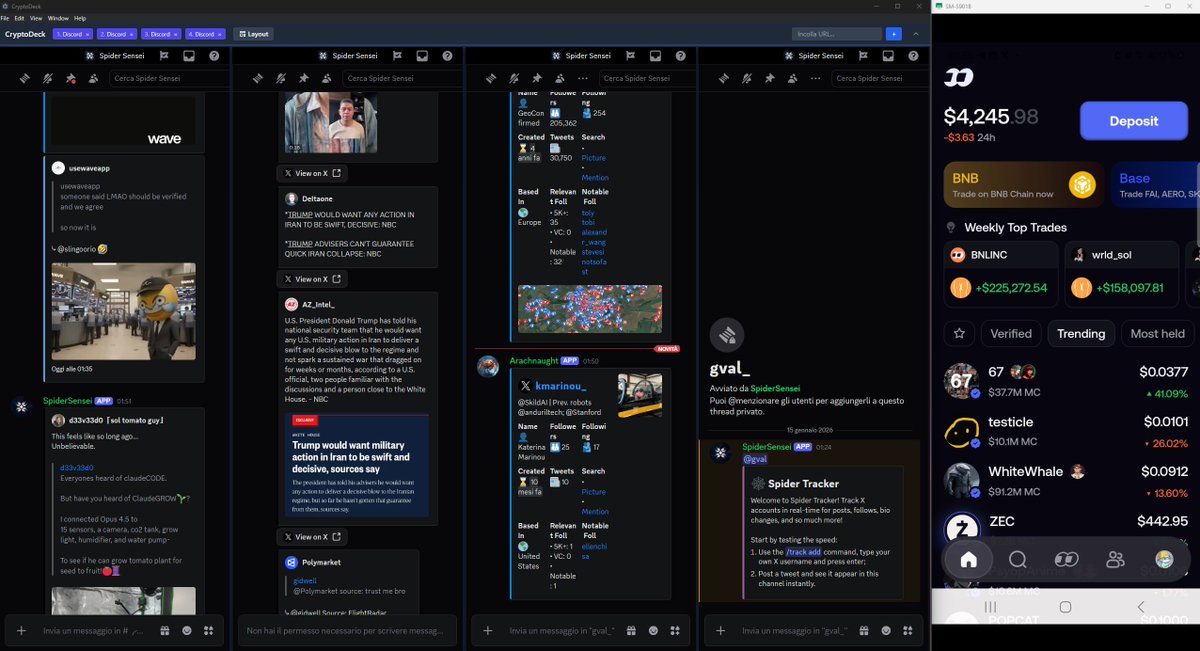Tap the Deposit button in phone app
1200x651 pixels.
click(x=1133, y=121)
